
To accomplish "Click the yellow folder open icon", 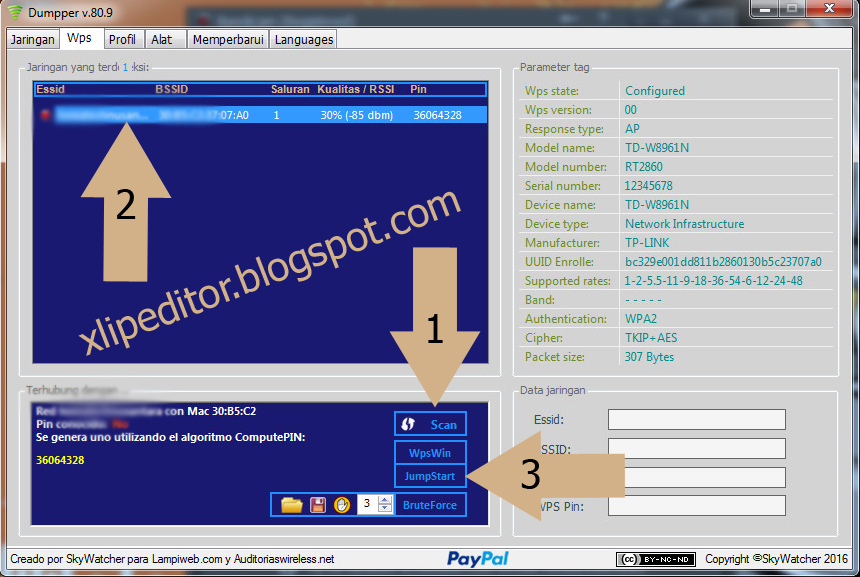I will [x=292, y=505].
